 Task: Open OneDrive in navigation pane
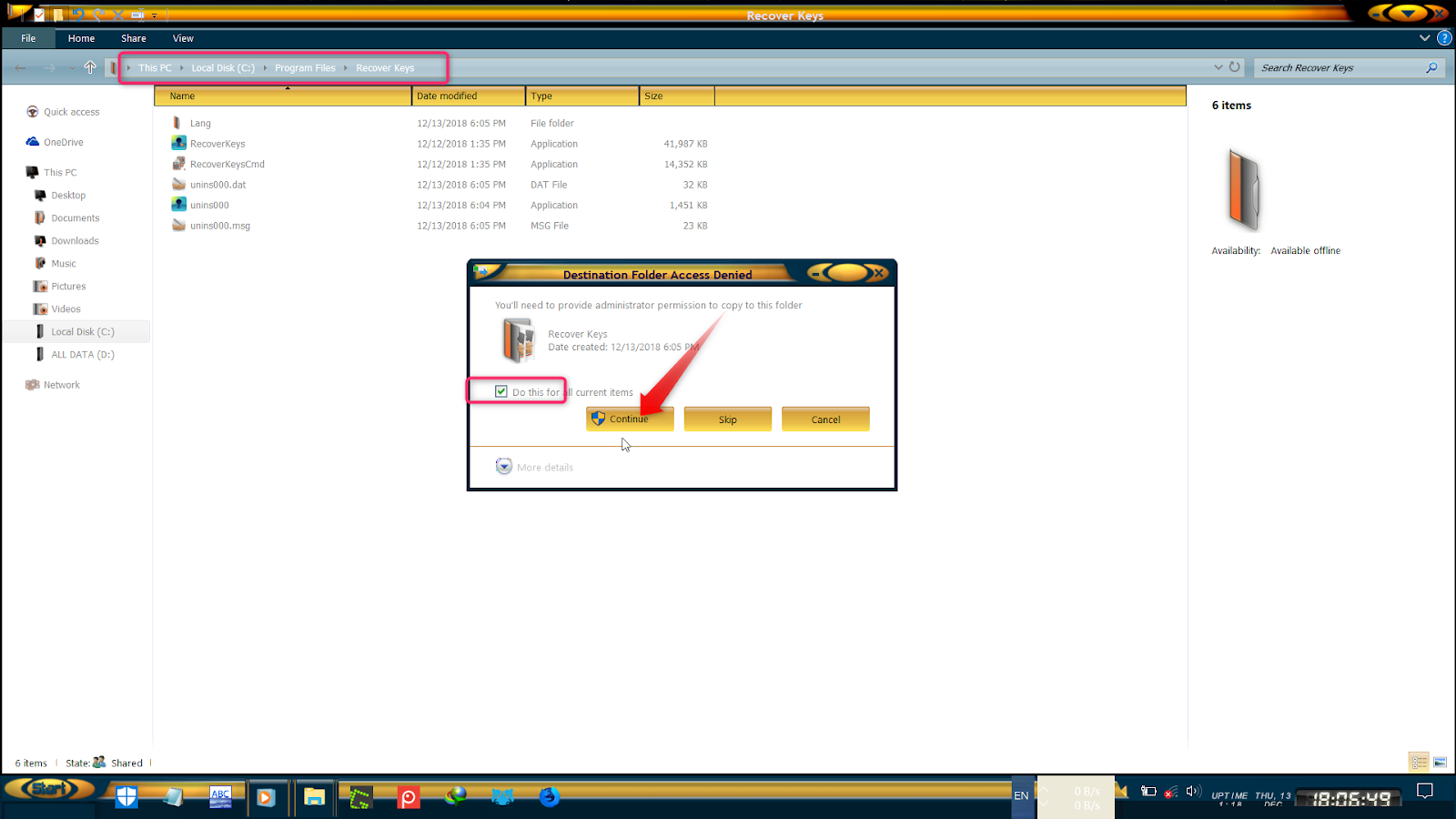tap(63, 142)
